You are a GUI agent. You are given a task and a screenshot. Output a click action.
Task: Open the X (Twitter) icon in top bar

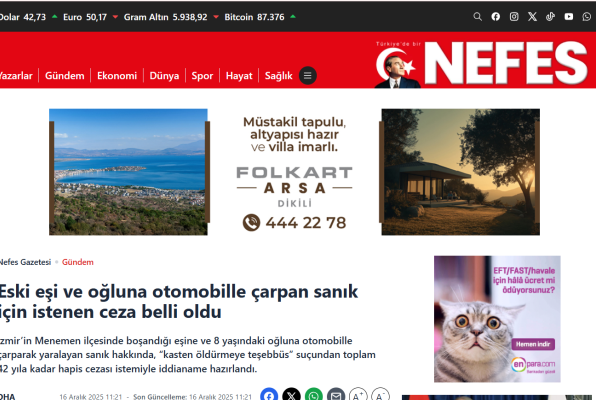click(532, 16)
